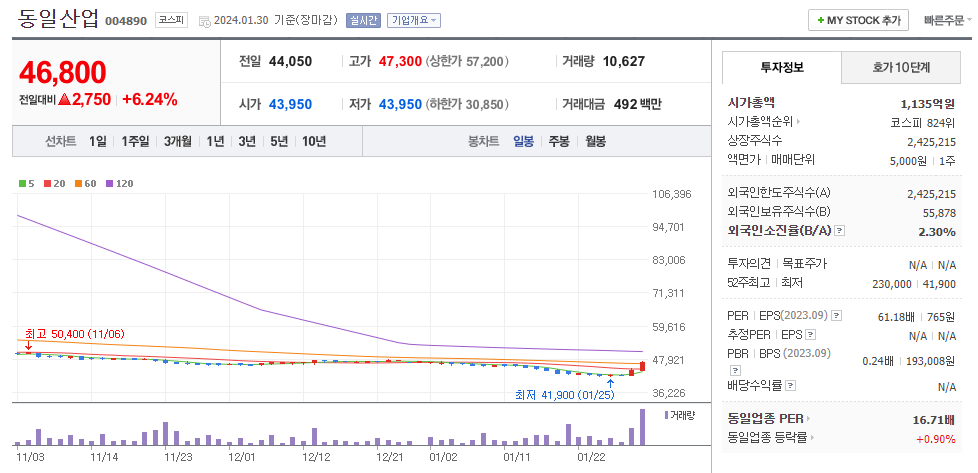Screen dimensions: 978x473
Task: Select the 3개월 line chart period
Action: coord(178,141)
